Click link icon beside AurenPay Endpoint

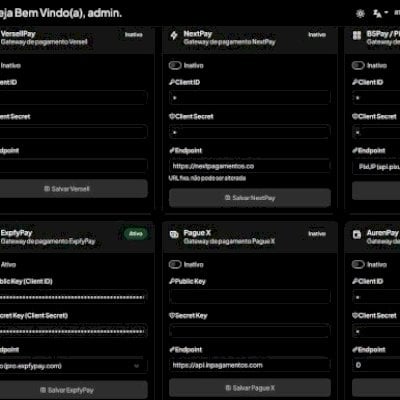click(355, 350)
